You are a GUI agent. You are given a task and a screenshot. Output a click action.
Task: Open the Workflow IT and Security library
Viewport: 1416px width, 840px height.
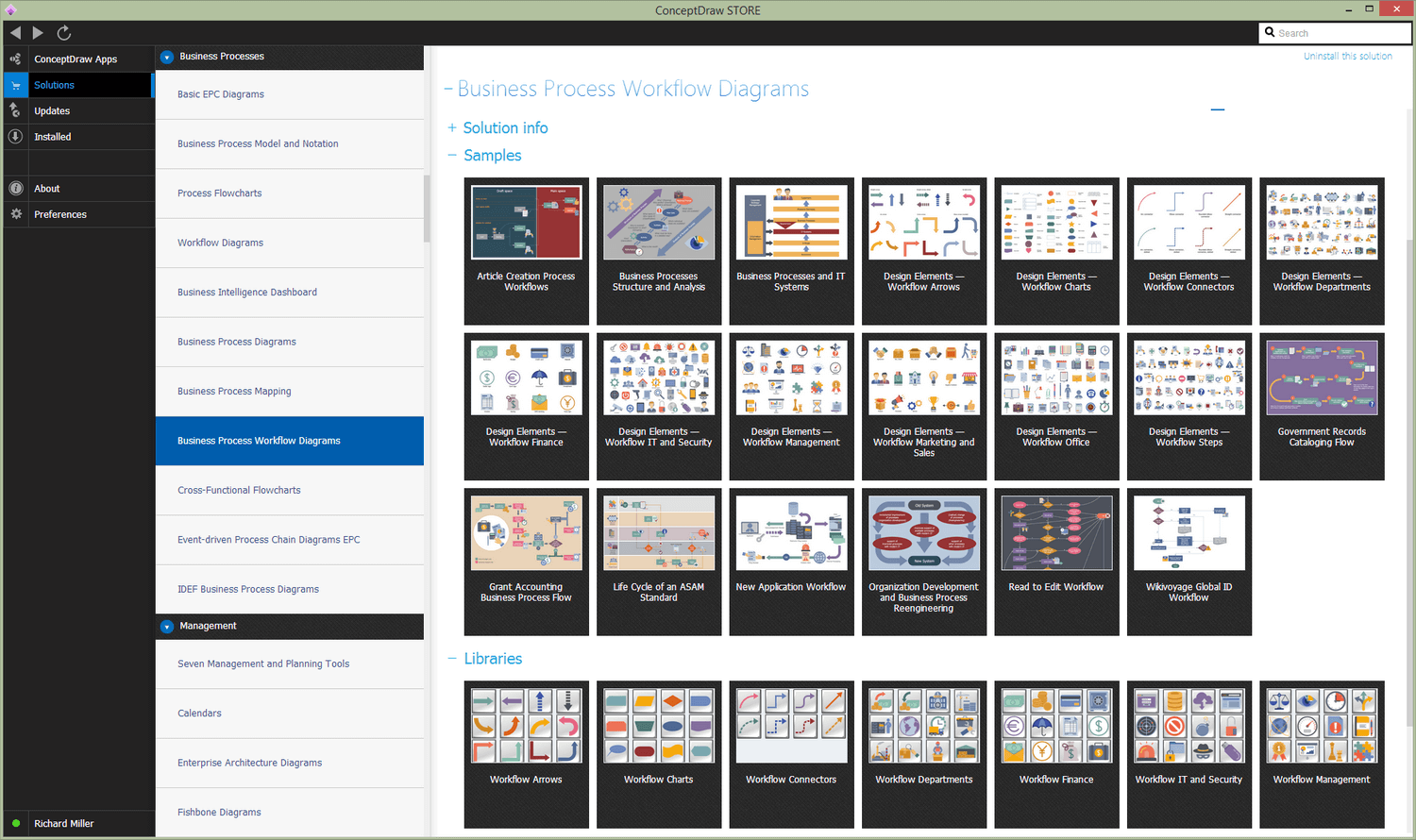pyautogui.click(x=1189, y=754)
